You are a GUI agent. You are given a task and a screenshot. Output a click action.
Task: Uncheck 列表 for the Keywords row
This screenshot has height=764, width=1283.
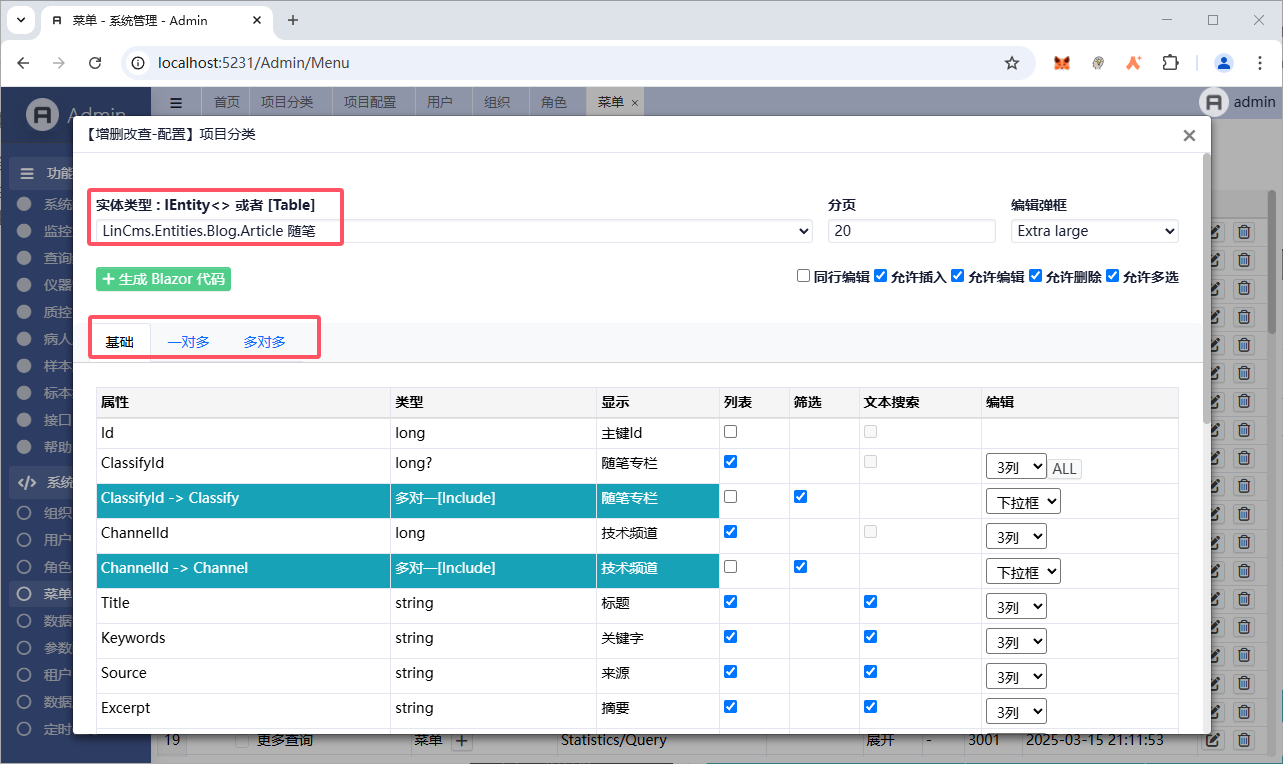(x=730, y=637)
